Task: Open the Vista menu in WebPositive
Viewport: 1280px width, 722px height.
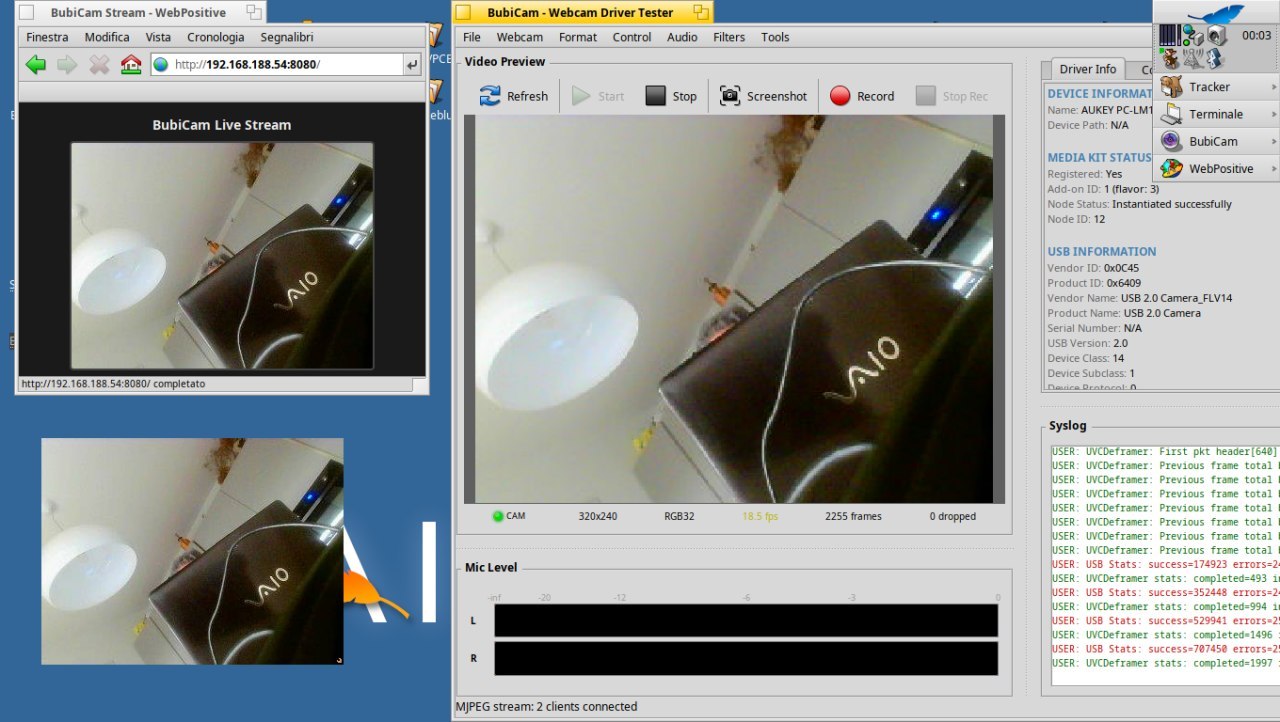Action: 158,37
